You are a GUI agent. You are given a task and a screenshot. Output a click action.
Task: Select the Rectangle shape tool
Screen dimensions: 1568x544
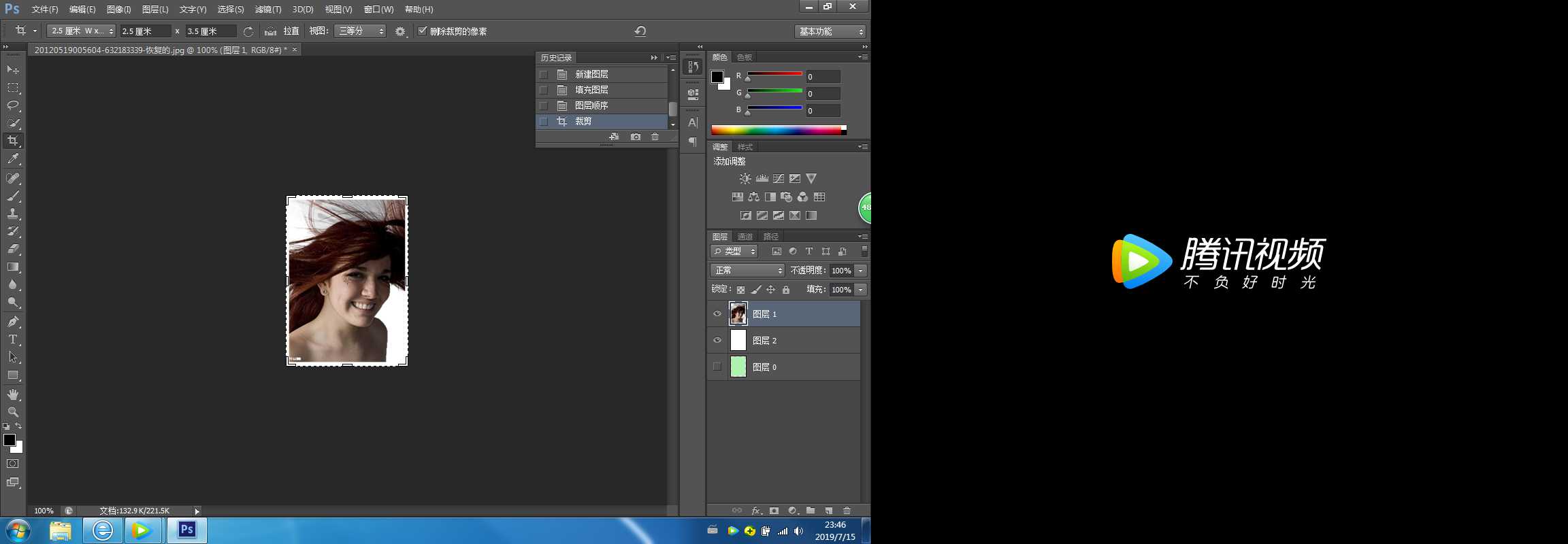click(x=13, y=375)
